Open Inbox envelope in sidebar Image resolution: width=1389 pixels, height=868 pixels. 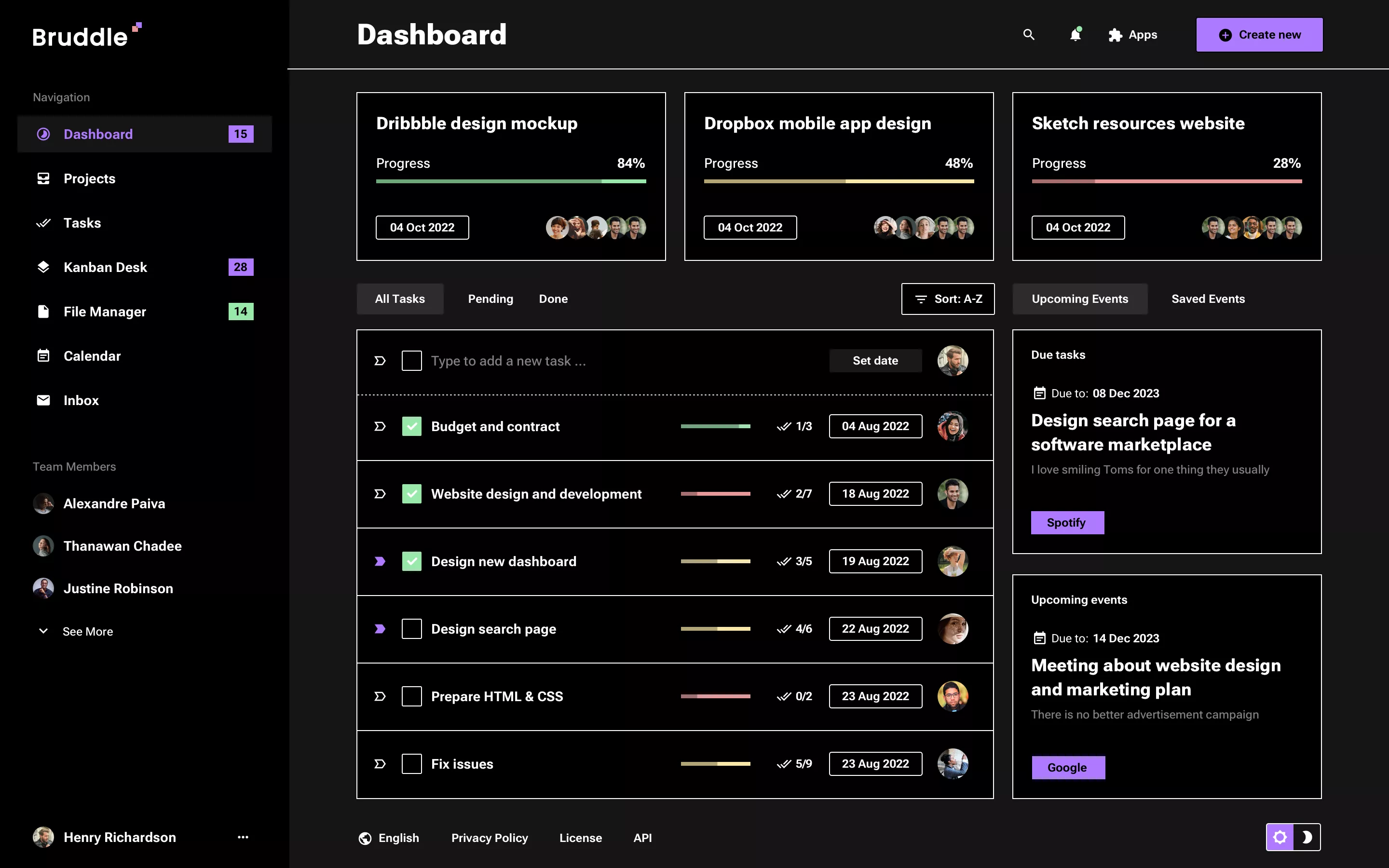43,400
